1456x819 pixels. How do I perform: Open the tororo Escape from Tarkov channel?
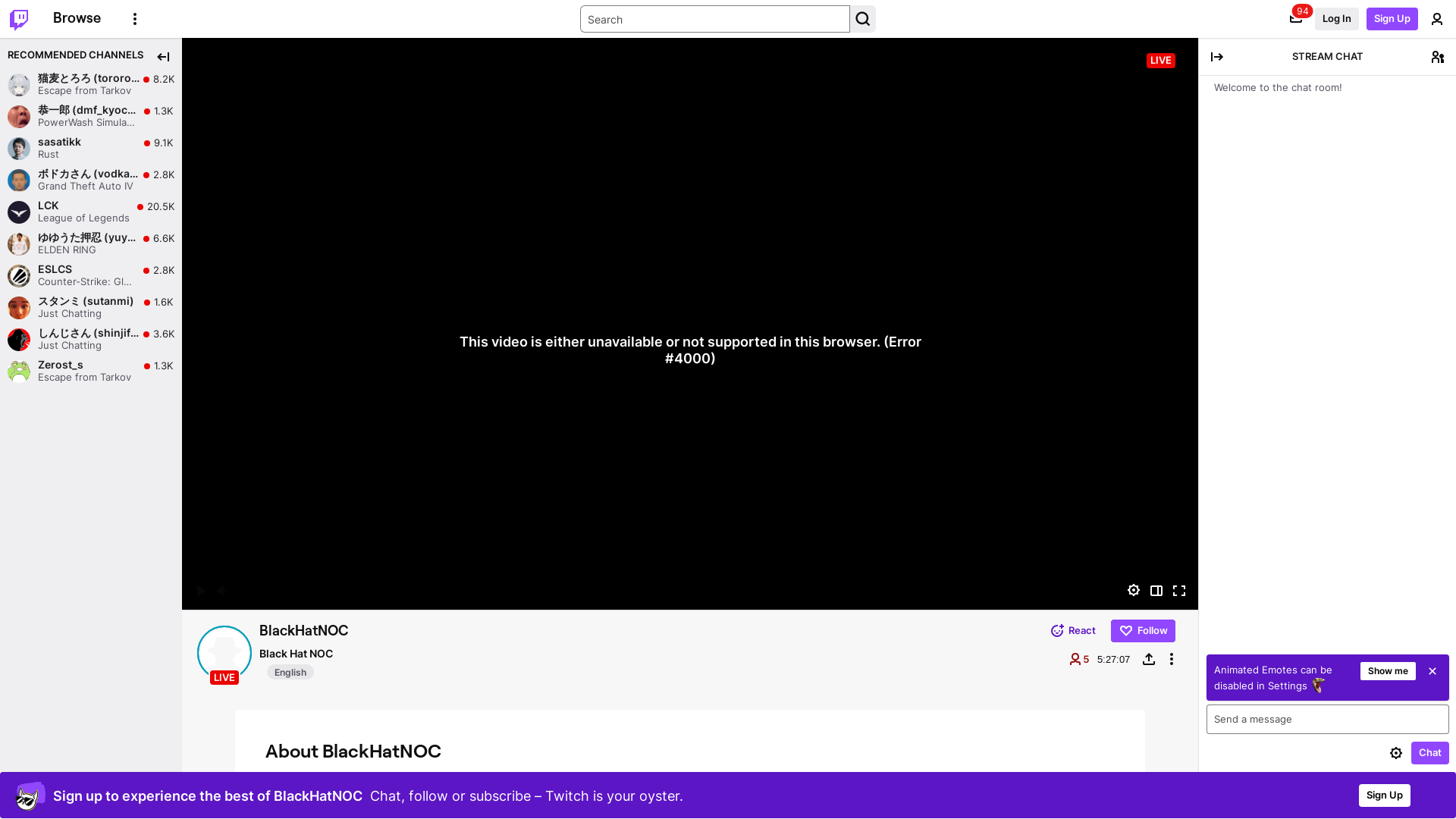point(91,84)
